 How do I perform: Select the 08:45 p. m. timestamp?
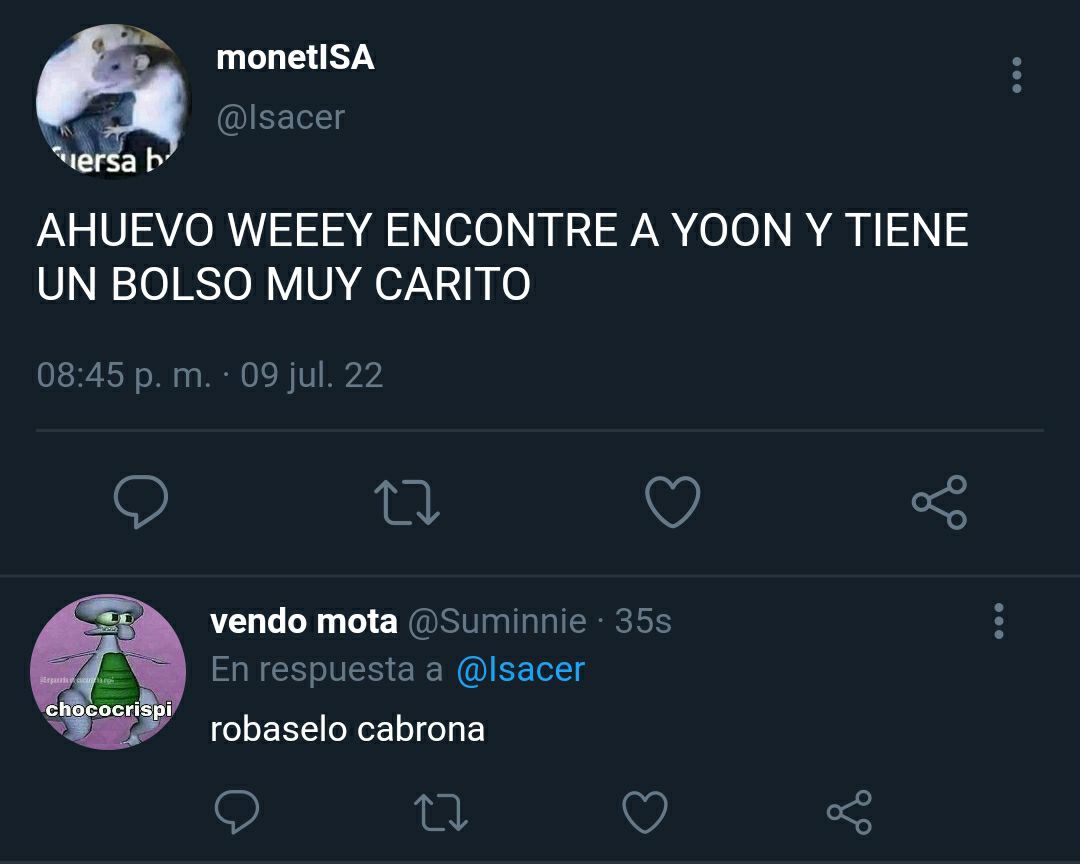pos(124,376)
